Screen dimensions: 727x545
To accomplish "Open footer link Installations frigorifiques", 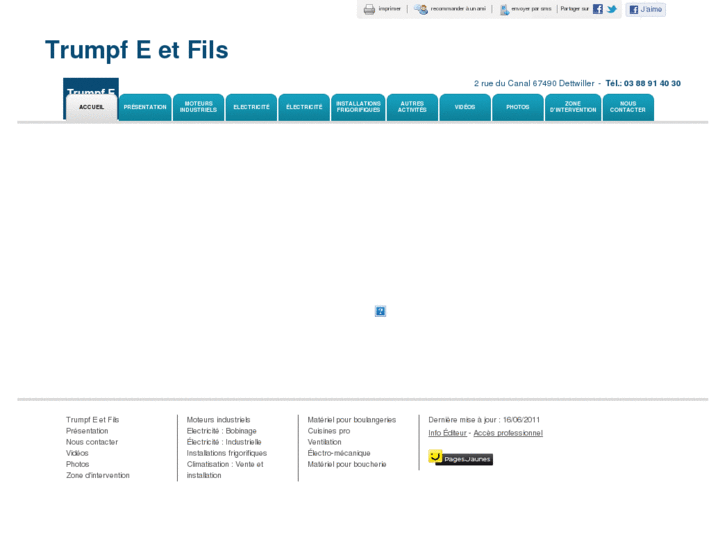I will (227, 453).
